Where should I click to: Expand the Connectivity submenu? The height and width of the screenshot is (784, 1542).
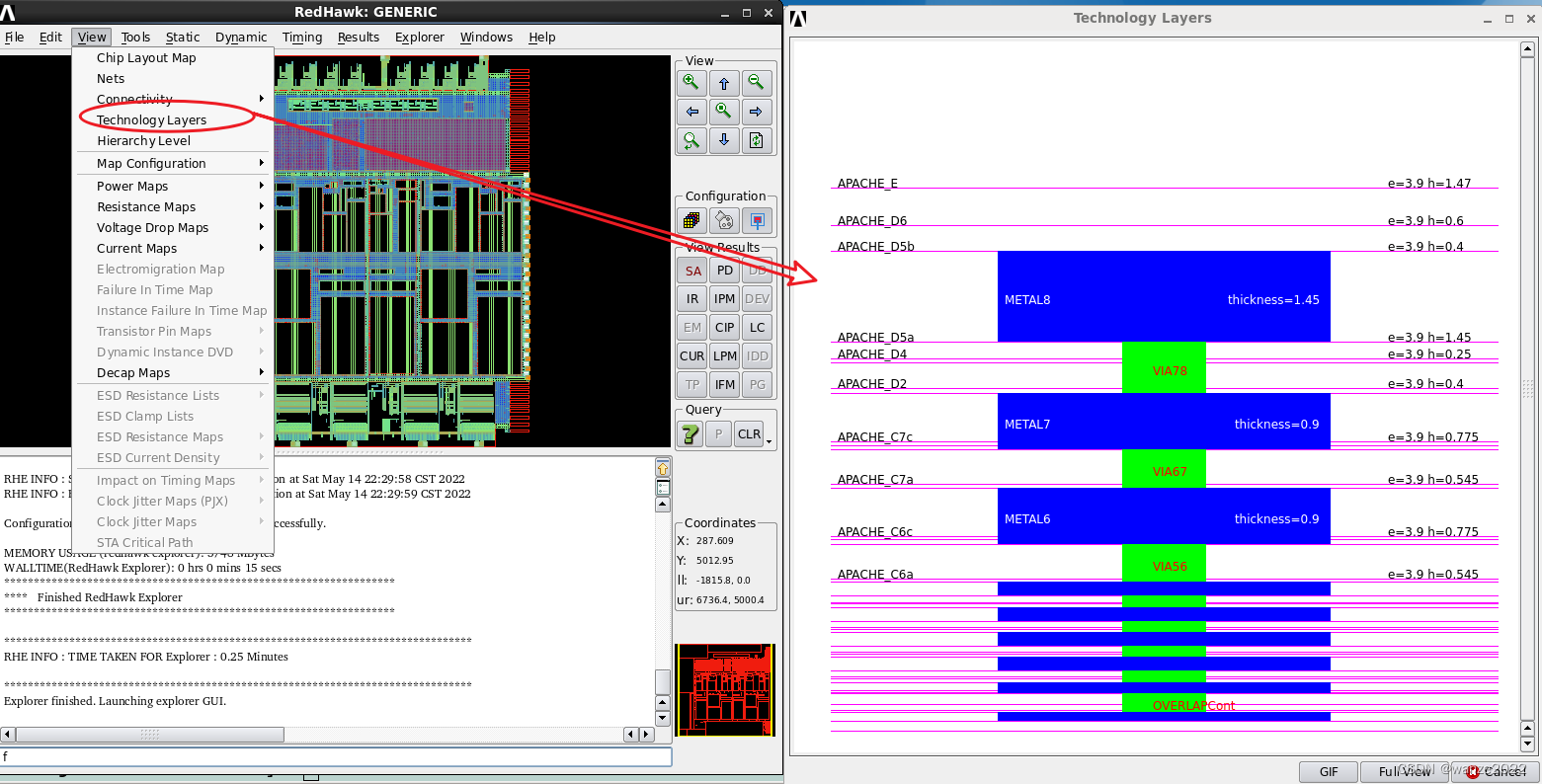[173, 99]
